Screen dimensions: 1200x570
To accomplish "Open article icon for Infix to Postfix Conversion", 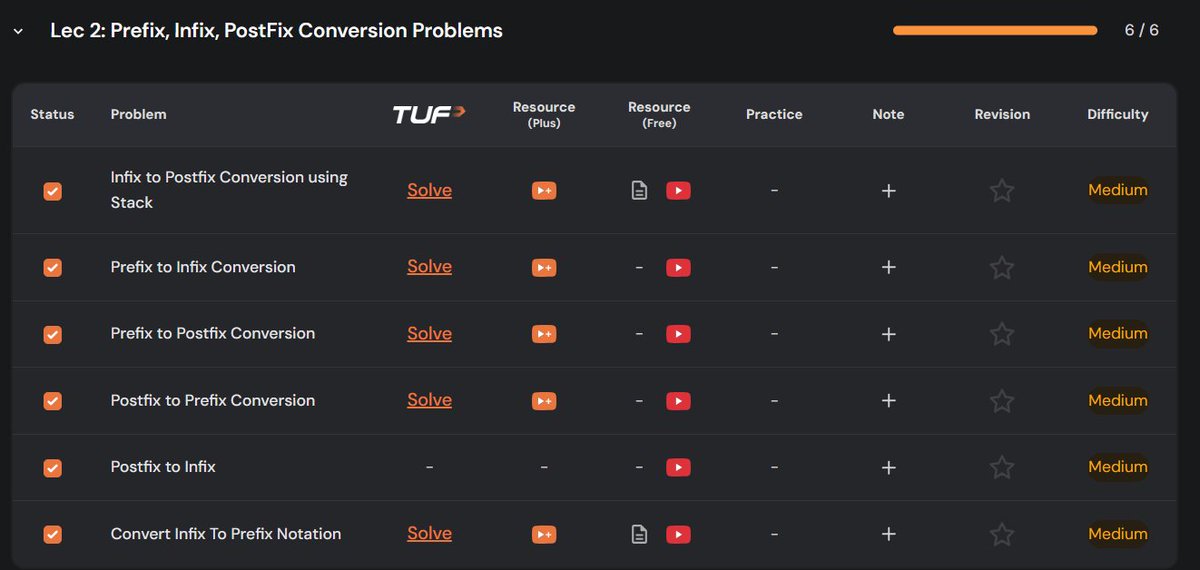I will tap(639, 190).
